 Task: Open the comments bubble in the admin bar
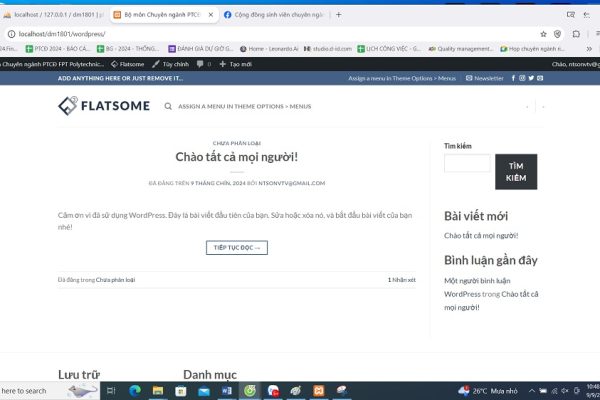204,64
